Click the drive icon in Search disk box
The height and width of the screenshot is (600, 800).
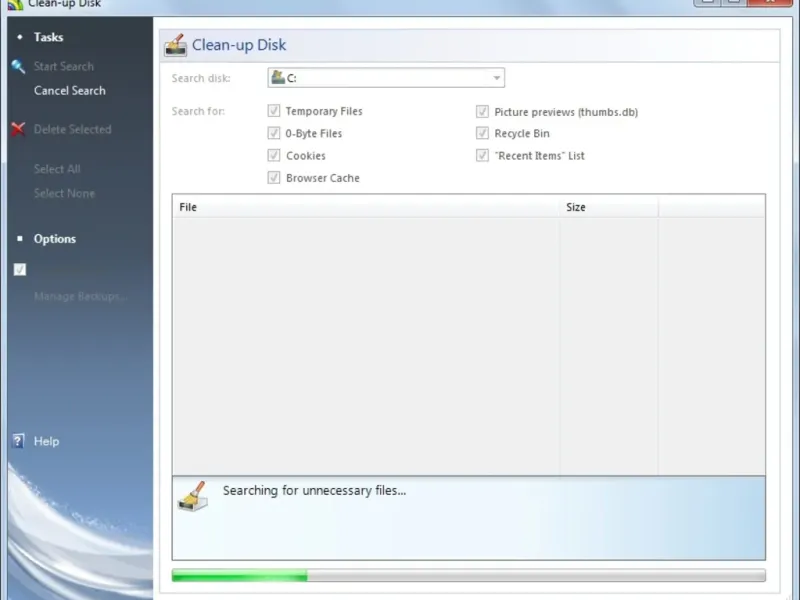point(278,78)
